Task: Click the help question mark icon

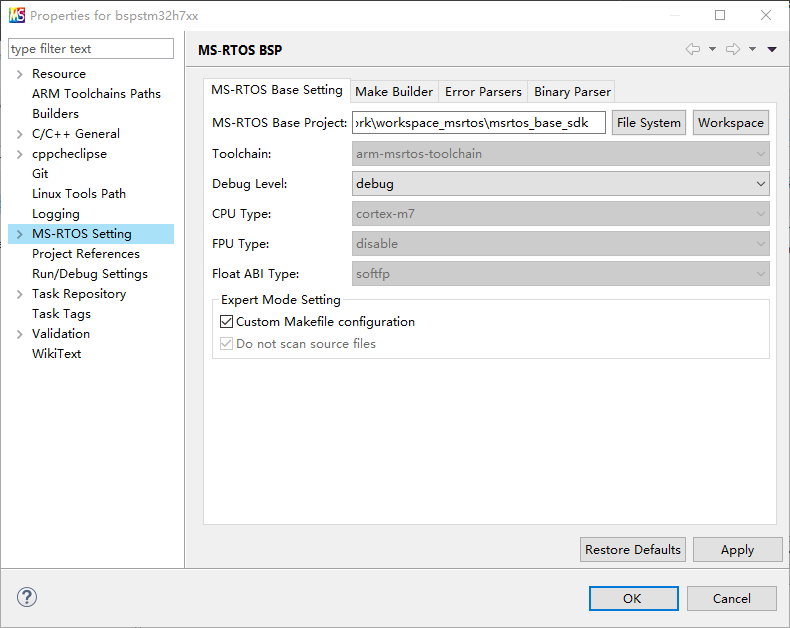Action: pos(27,597)
